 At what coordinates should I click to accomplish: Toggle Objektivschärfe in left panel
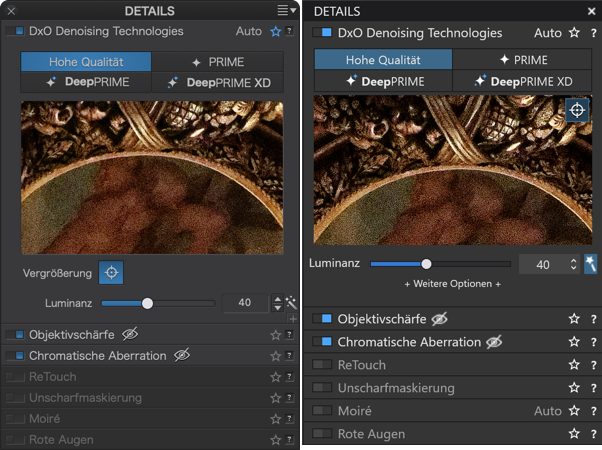click(15, 334)
